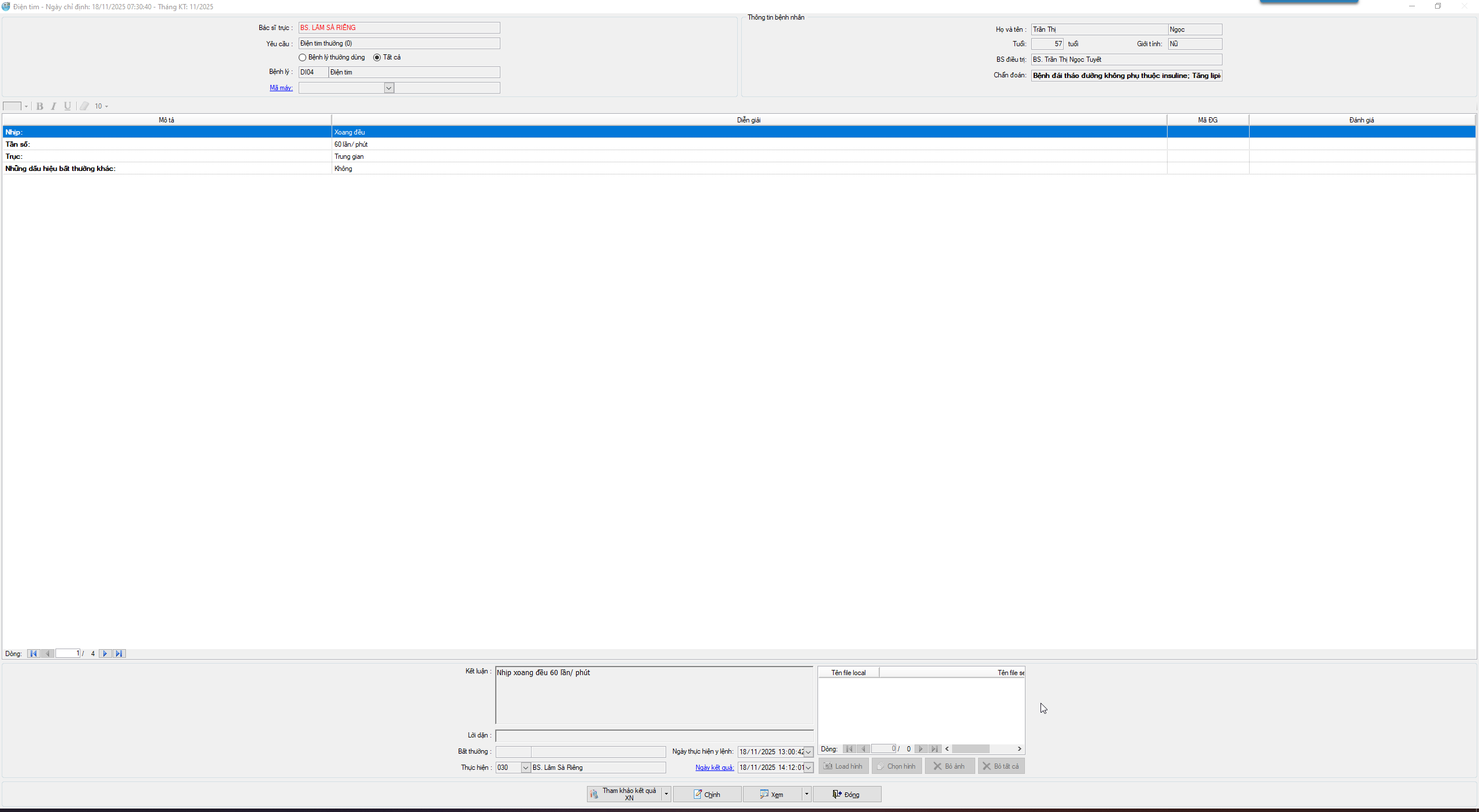Jump to last row in main grid navigator
This screenshot has height=812, width=1479.
[119, 654]
